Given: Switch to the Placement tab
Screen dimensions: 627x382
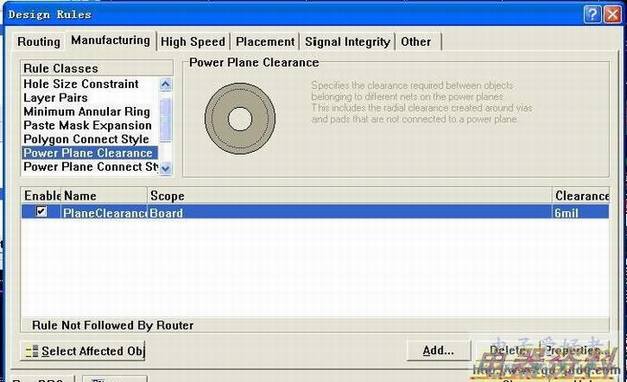Looking at the screenshot, I should [265, 42].
